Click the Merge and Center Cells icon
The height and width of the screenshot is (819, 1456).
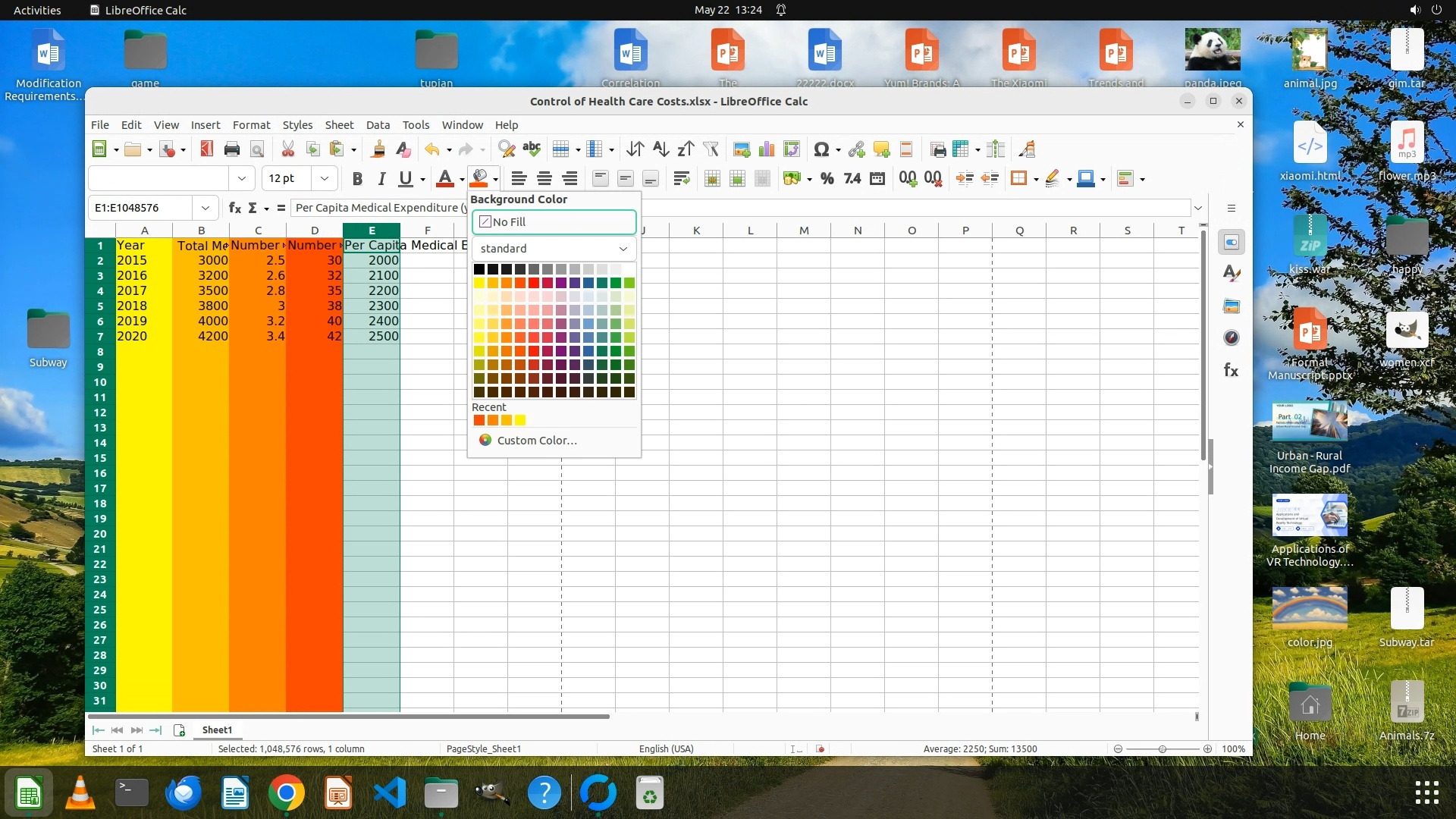[712, 179]
